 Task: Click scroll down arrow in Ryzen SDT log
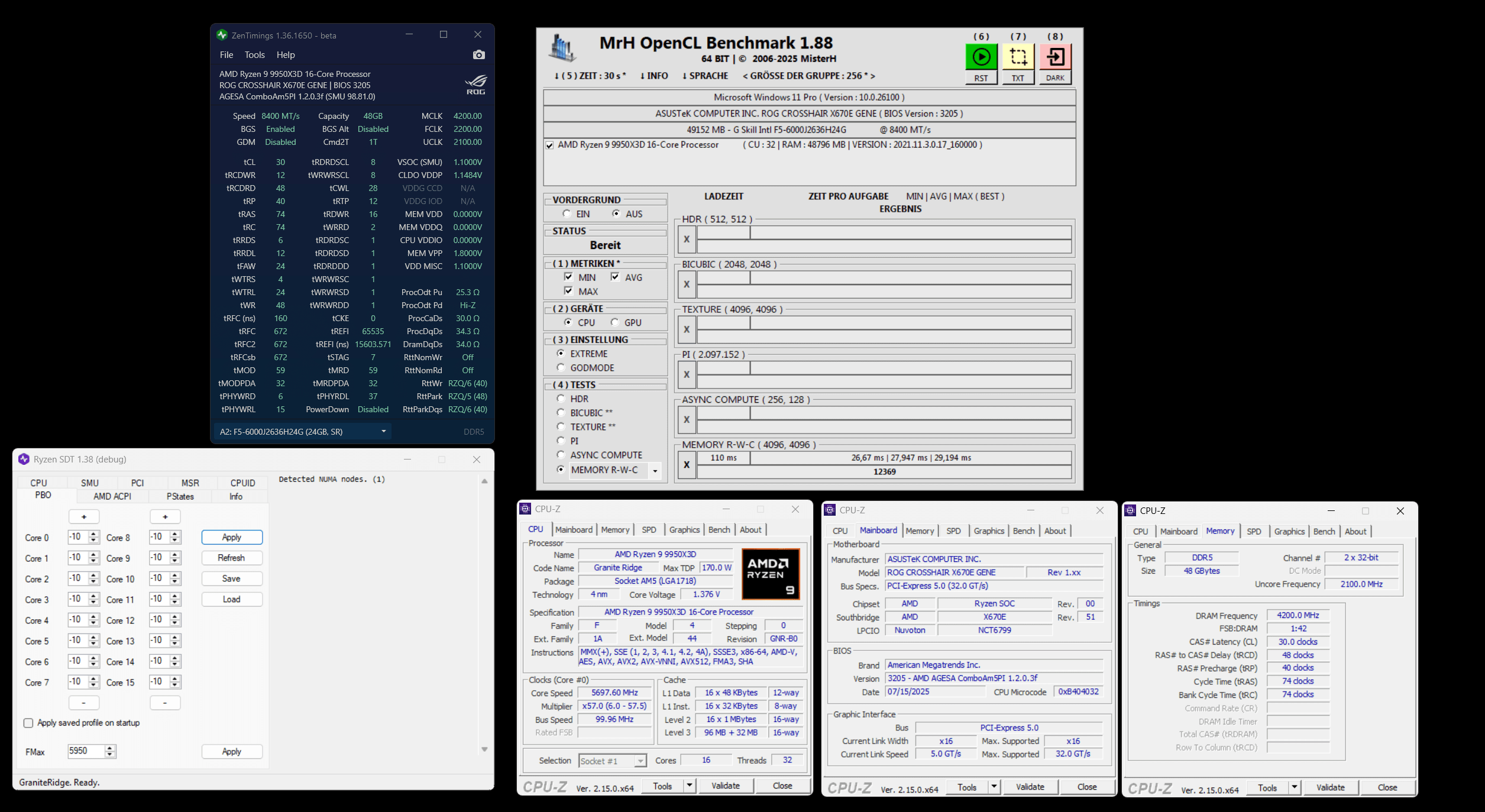click(484, 749)
